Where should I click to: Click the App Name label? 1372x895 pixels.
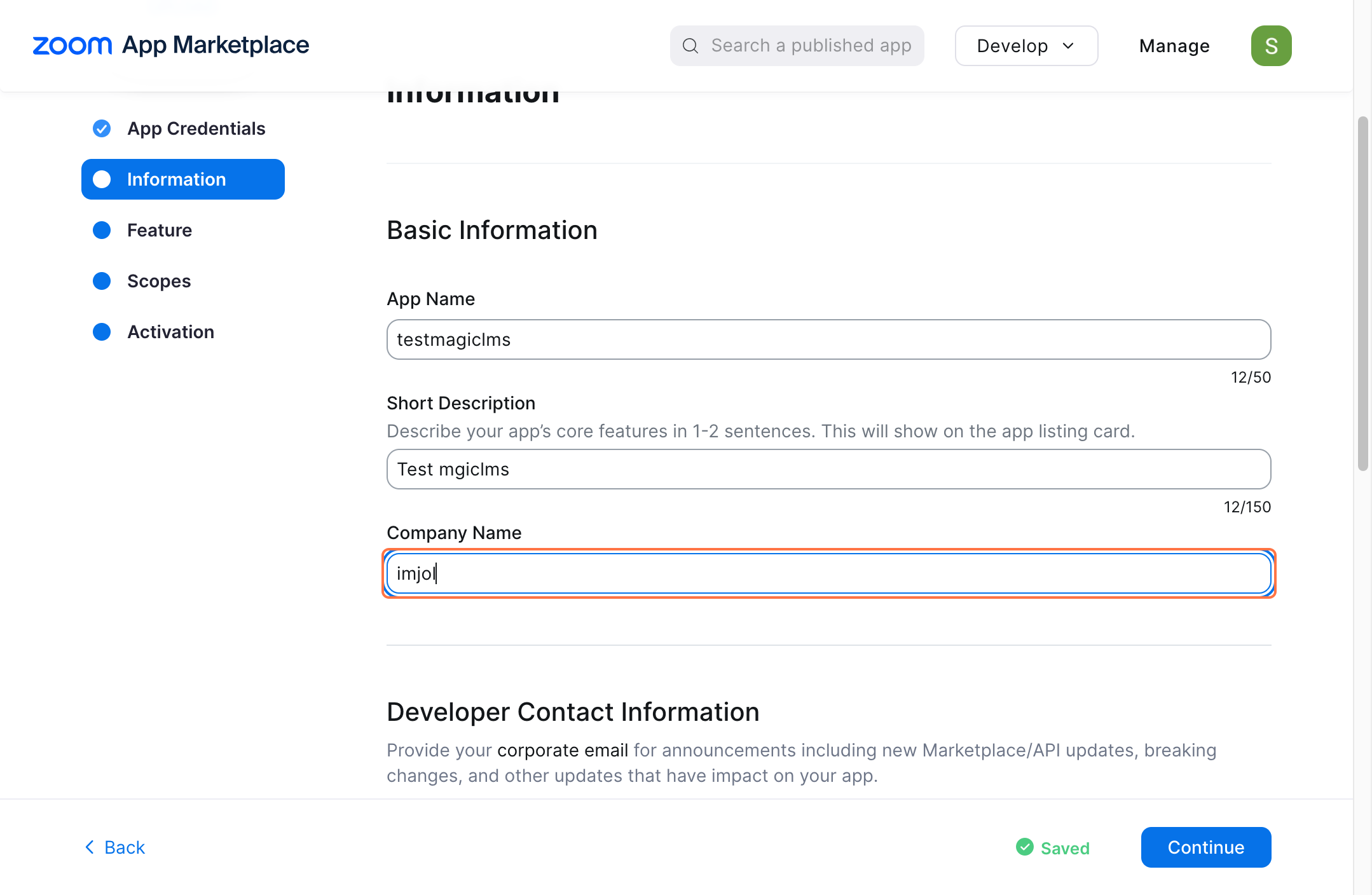click(x=431, y=299)
